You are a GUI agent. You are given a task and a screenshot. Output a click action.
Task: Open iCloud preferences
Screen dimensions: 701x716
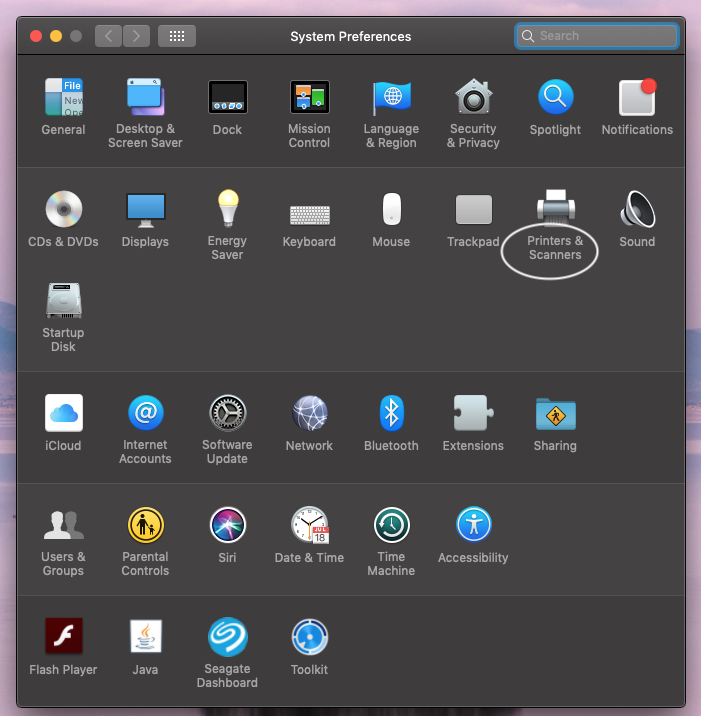(x=63, y=413)
